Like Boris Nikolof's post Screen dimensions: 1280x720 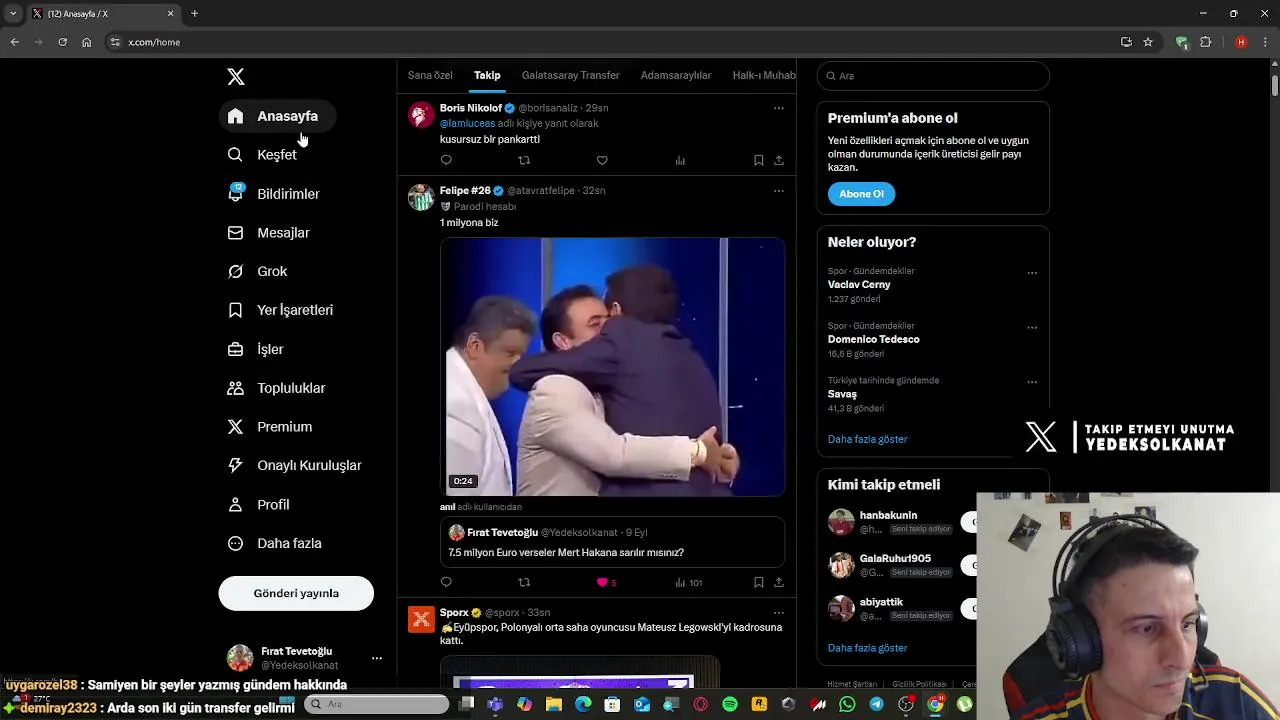602,160
